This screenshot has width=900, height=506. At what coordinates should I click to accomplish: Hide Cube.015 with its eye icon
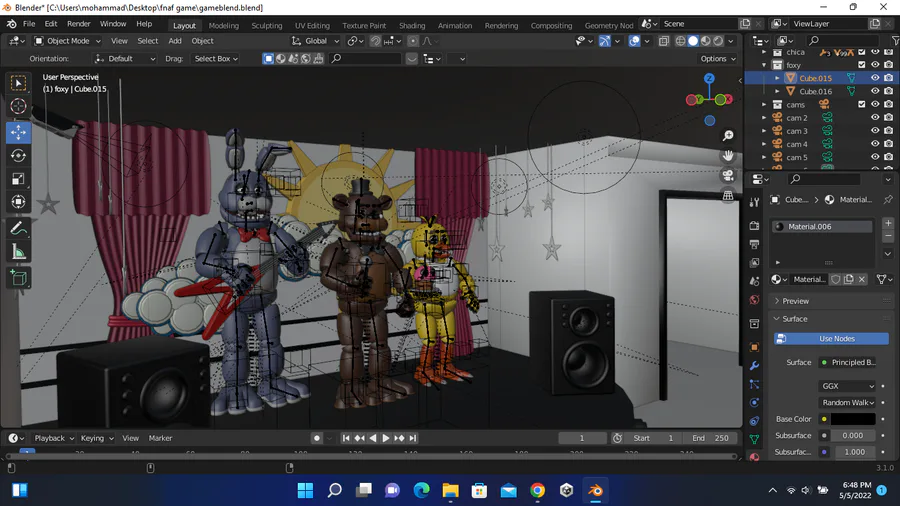click(875, 78)
